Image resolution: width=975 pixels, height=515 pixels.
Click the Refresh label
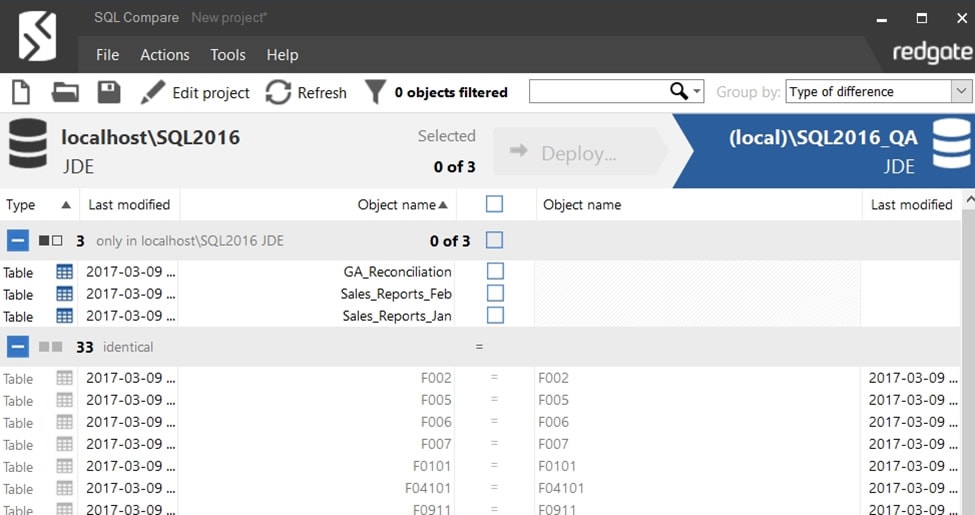click(x=322, y=93)
